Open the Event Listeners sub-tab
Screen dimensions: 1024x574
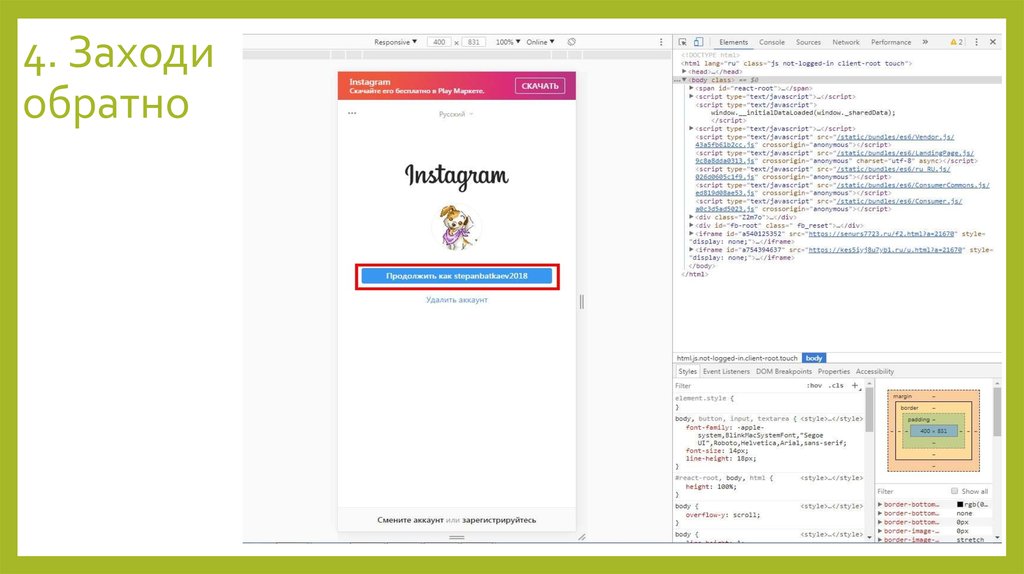tap(726, 372)
